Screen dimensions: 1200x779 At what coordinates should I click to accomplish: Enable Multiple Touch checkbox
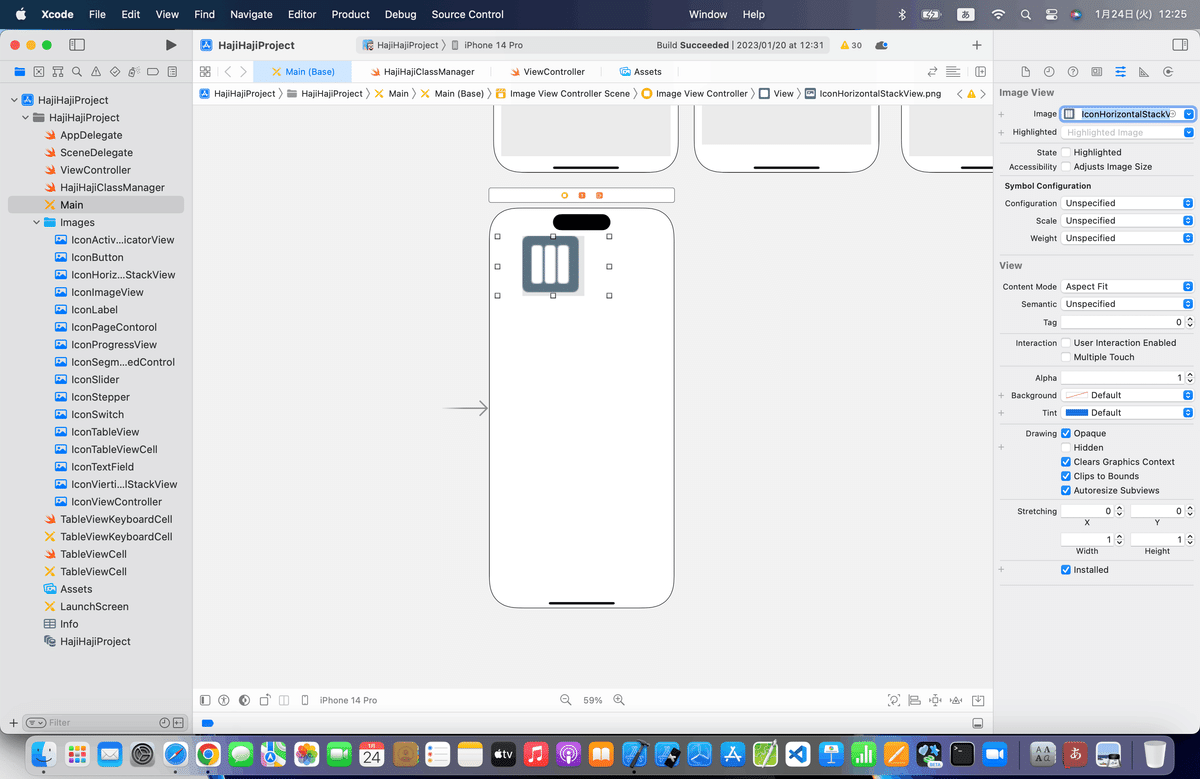(x=1066, y=357)
